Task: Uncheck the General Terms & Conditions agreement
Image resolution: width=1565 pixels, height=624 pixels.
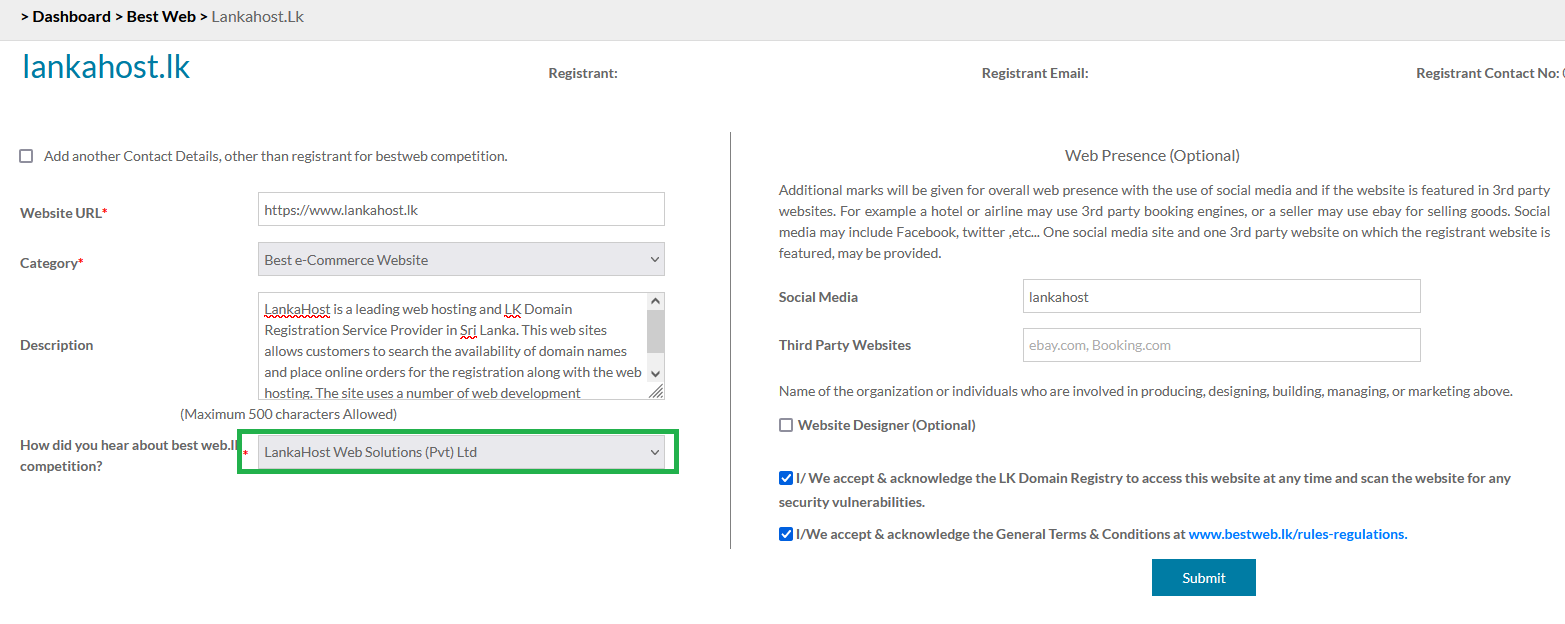Action: click(x=786, y=534)
